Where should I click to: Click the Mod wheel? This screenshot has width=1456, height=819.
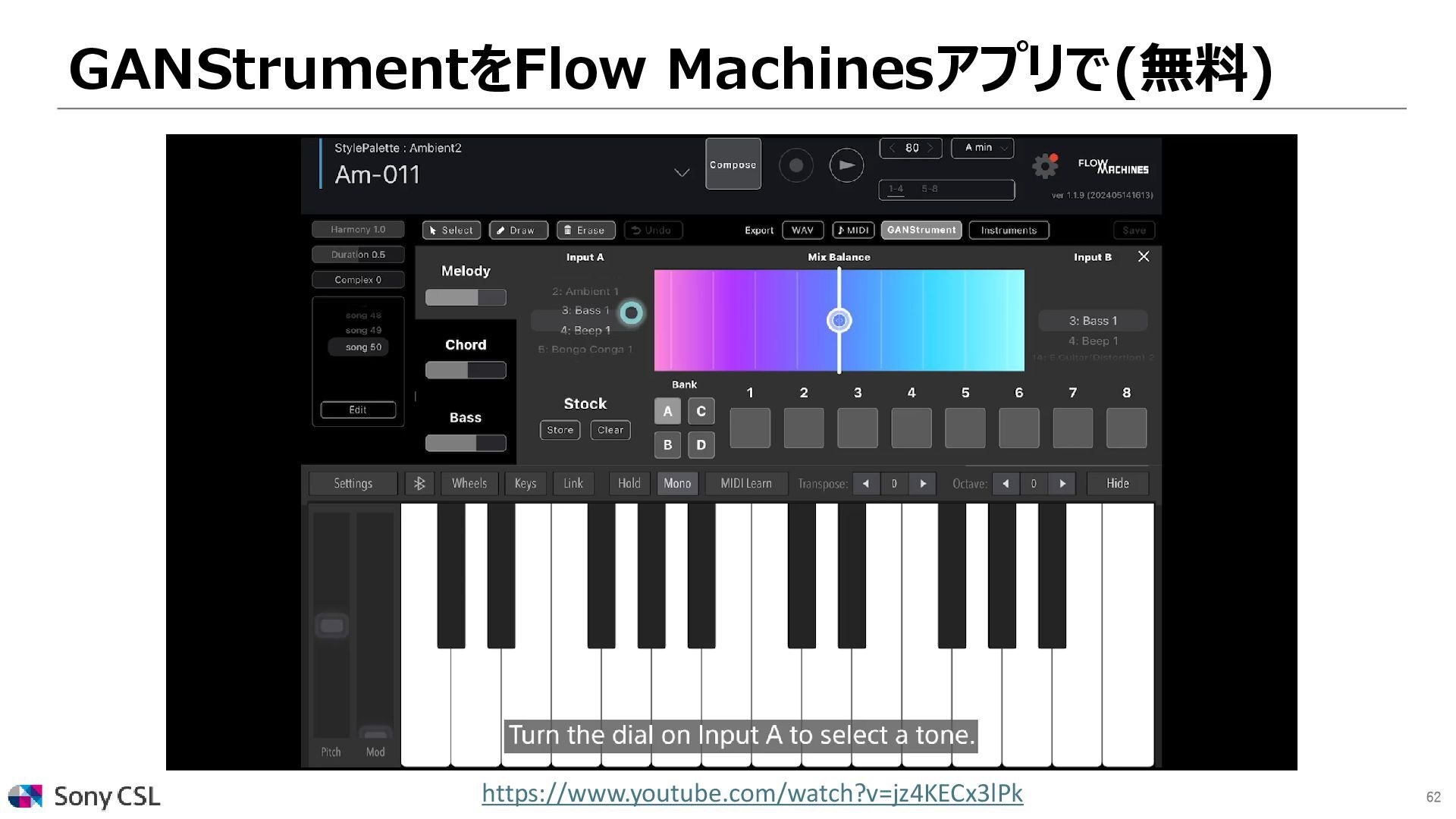click(375, 626)
